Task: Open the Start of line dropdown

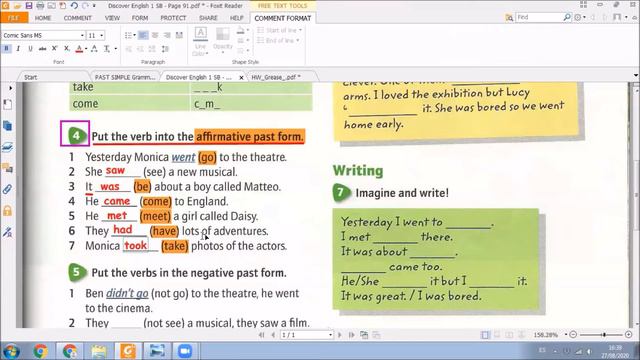Action: [280, 30]
